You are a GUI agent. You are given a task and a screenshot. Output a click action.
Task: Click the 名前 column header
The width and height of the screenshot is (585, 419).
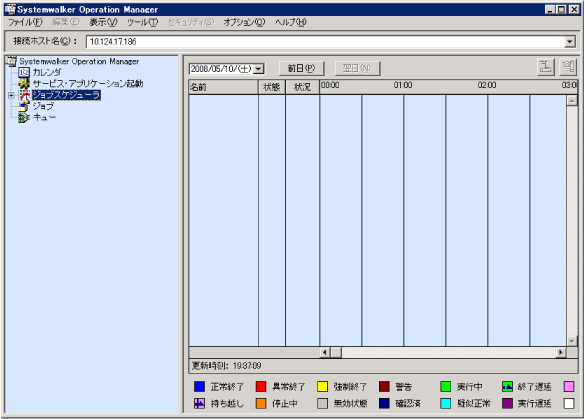point(223,87)
